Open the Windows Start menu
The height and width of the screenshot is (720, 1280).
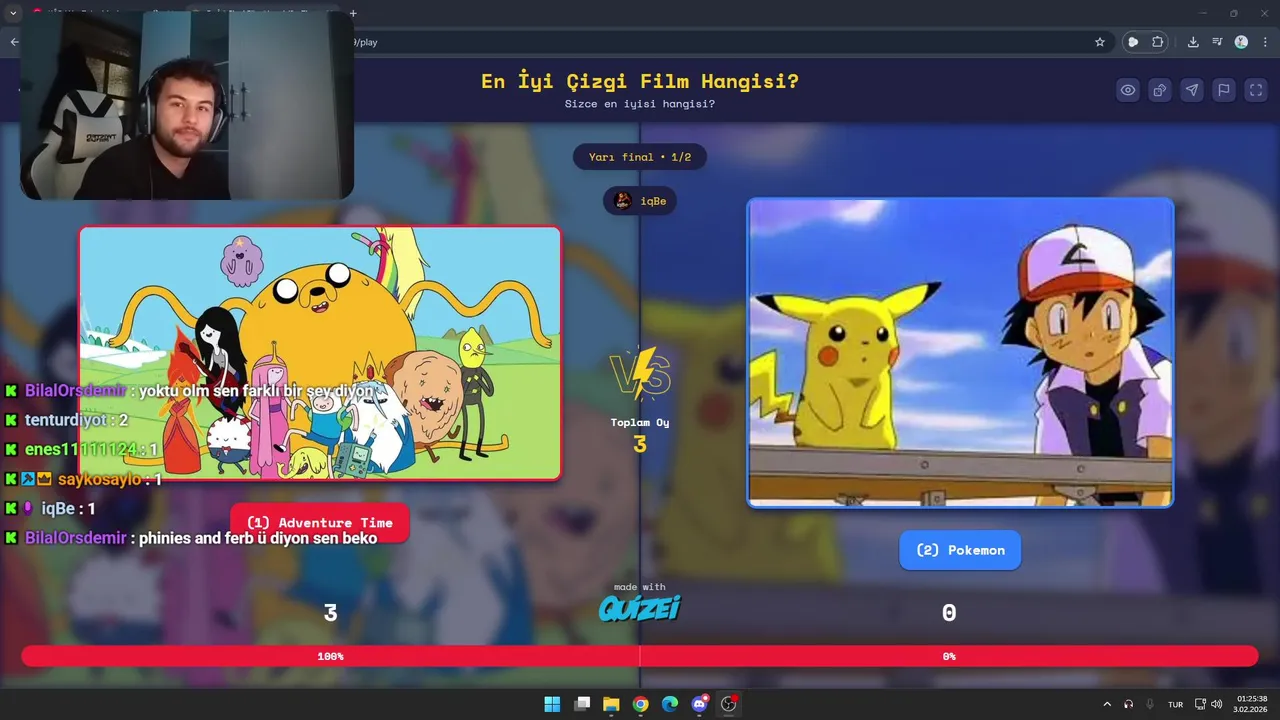click(552, 704)
